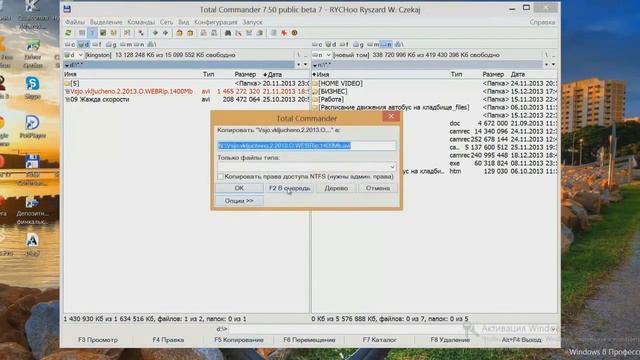This screenshot has width=640, height=360.
Task: Open the Сеть menu
Action: pyautogui.click(x=166, y=22)
